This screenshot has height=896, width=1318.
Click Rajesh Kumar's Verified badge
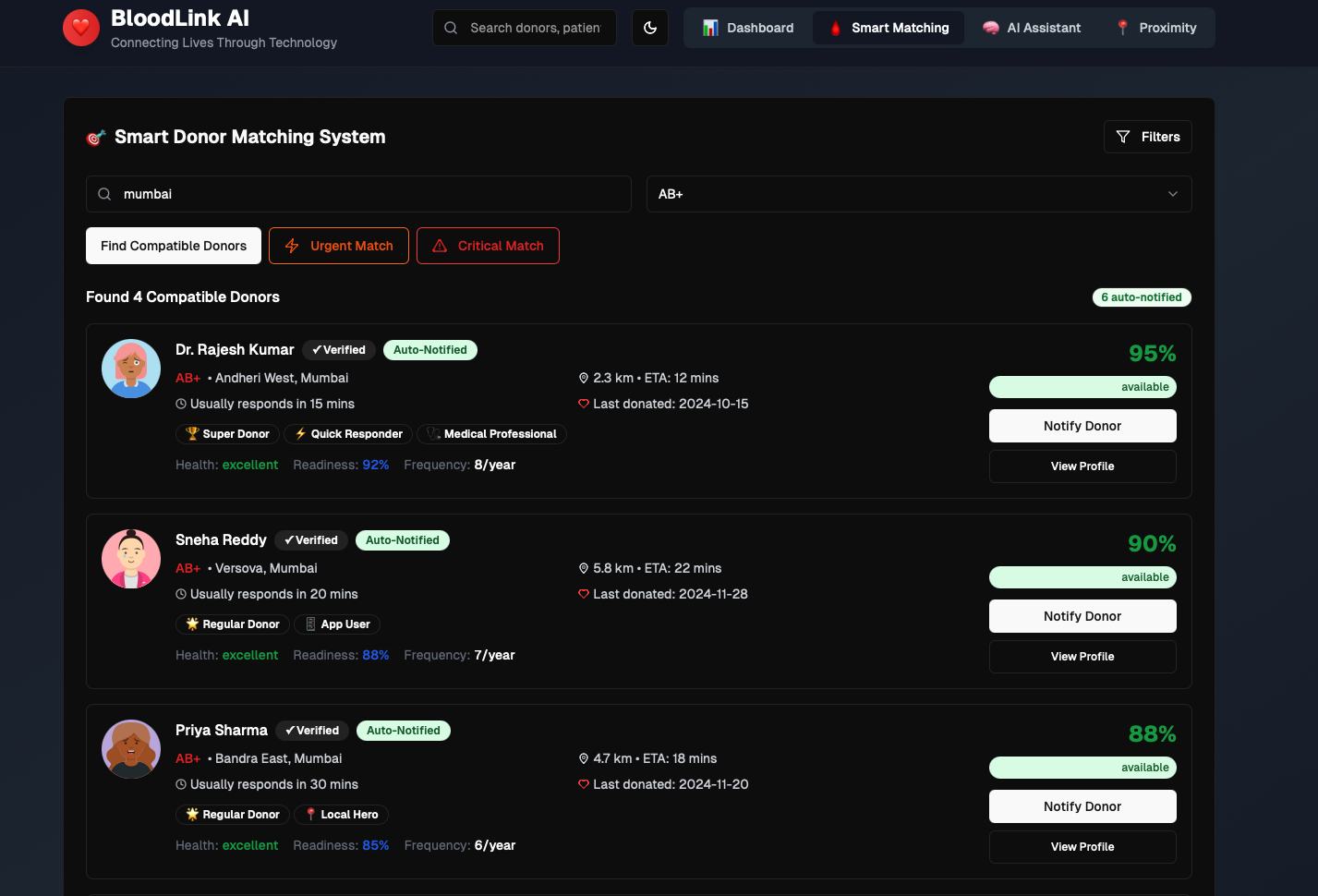(x=339, y=350)
